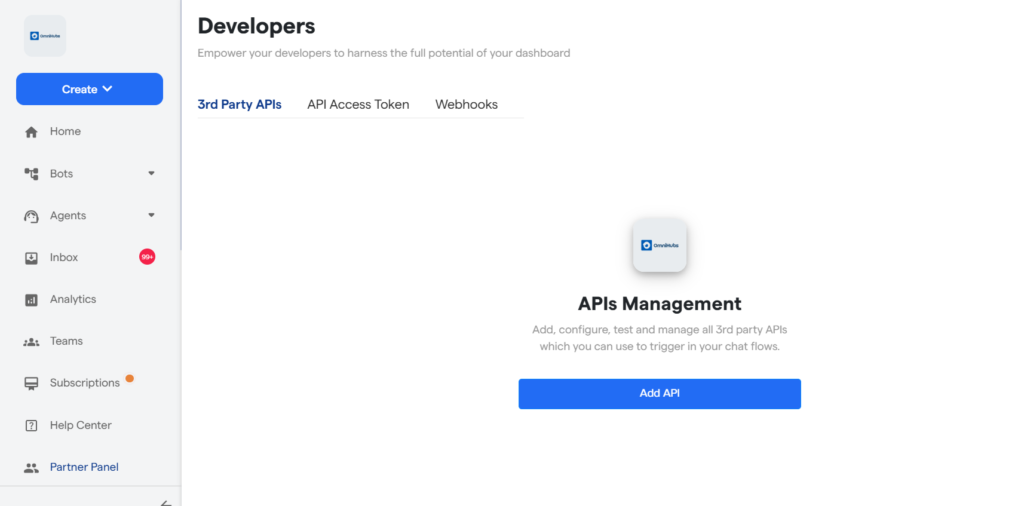The width and height of the screenshot is (1024, 506).
Task: Click the Analytics chart icon
Action: click(x=31, y=300)
